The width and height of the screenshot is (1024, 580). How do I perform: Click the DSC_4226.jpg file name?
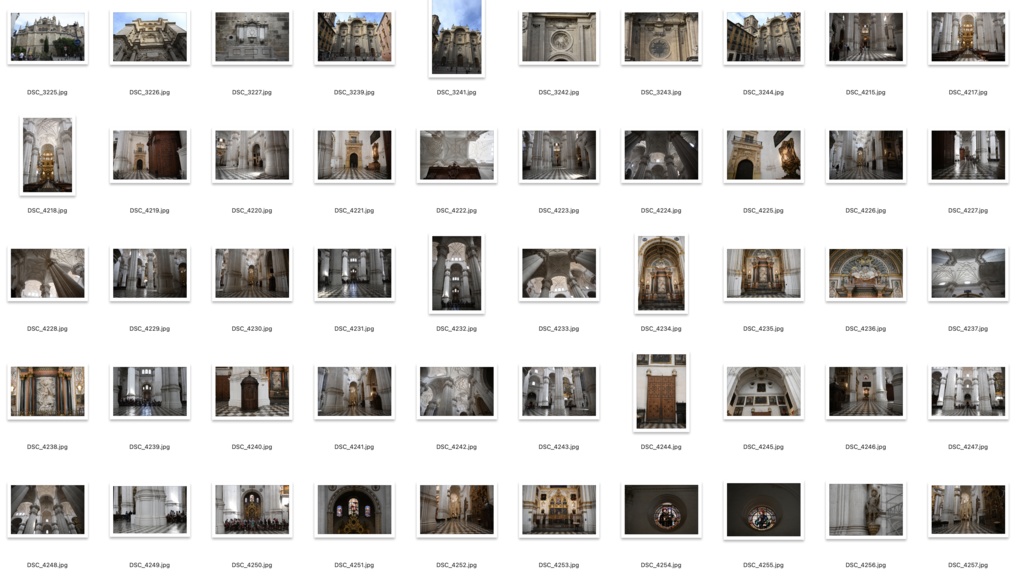coord(866,211)
